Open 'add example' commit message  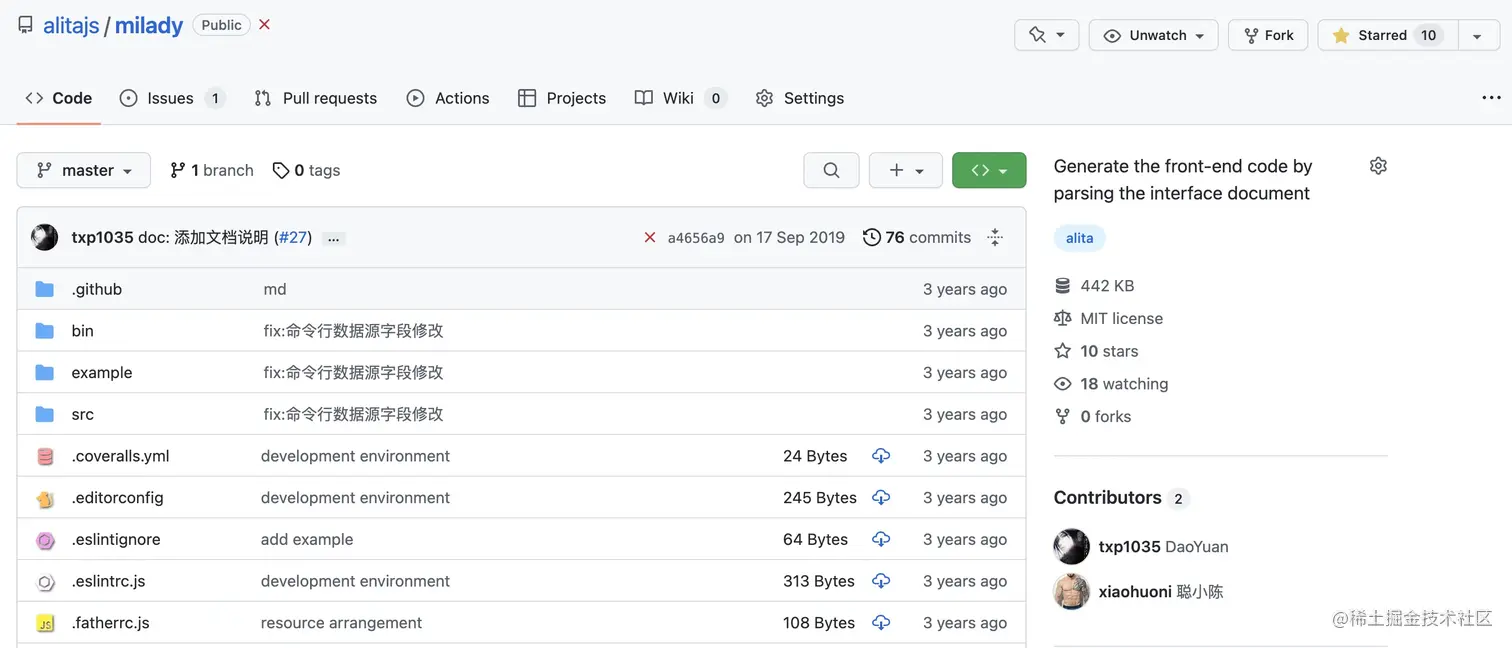[x=307, y=539]
